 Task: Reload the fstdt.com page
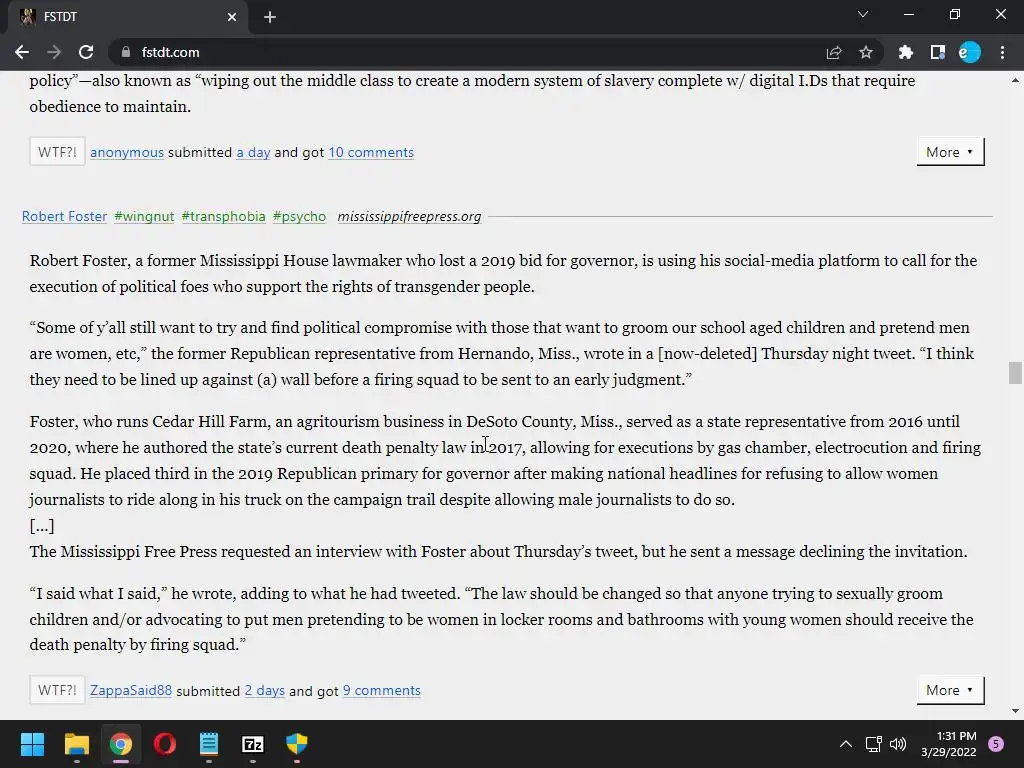click(86, 52)
